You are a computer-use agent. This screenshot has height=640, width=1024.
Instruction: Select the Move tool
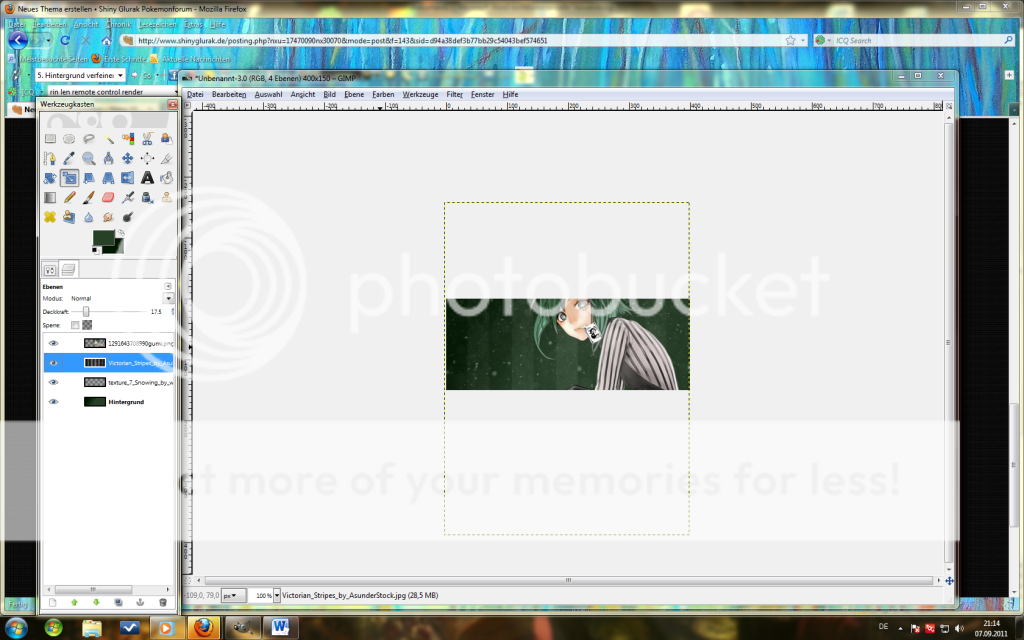[128, 158]
